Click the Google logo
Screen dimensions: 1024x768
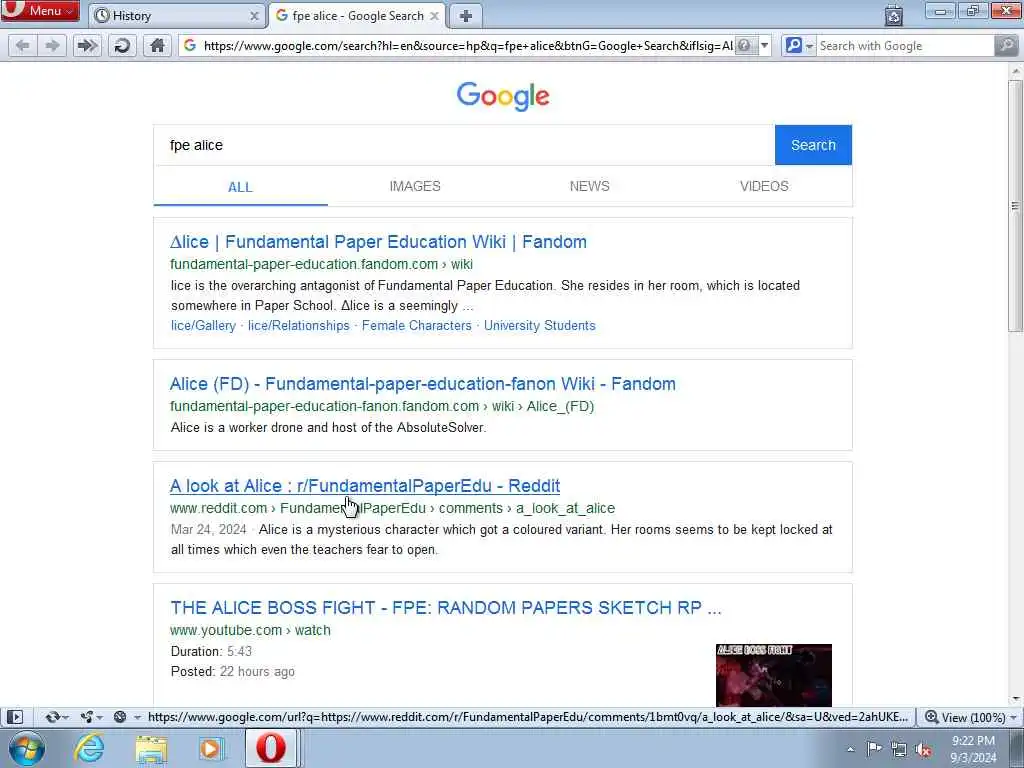pos(503,97)
